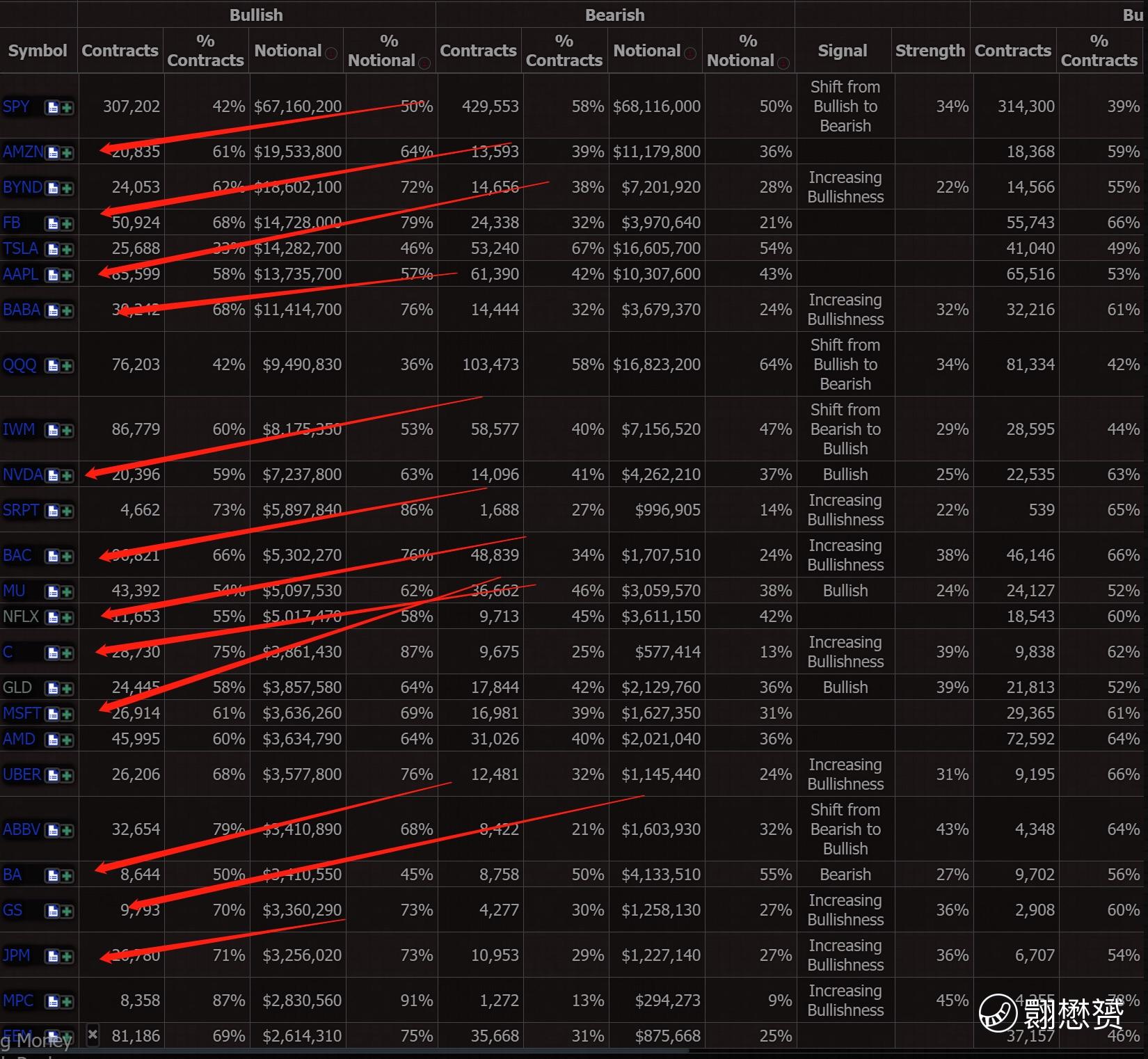Open the NVDA symbol link
This screenshot has height=1059, width=1148.
point(23,475)
